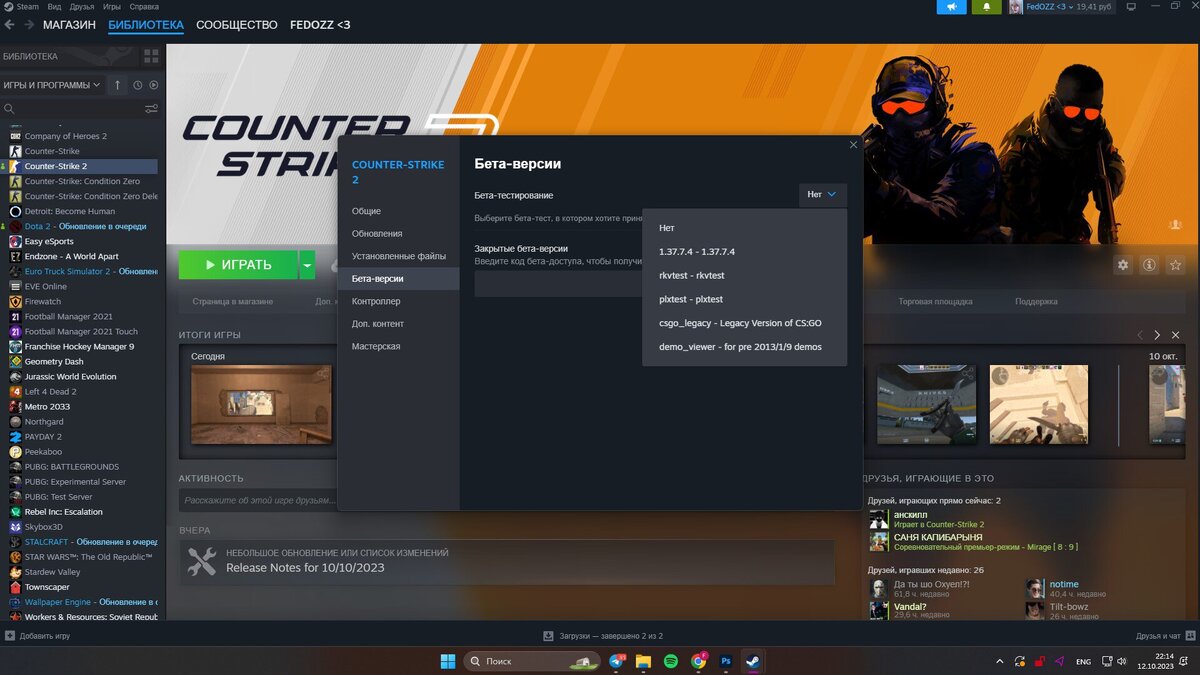Open Страница в магазине link
This screenshot has height=675, width=1200.
[x=232, y=301]
